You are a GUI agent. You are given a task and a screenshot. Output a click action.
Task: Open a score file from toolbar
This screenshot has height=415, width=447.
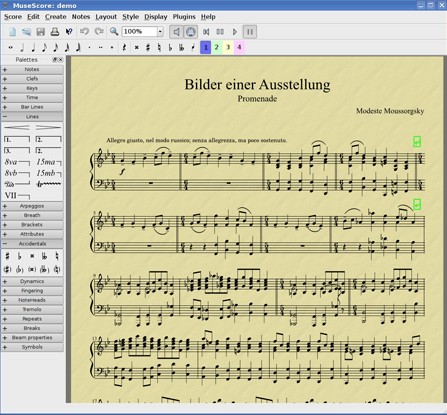coord(26,32)
